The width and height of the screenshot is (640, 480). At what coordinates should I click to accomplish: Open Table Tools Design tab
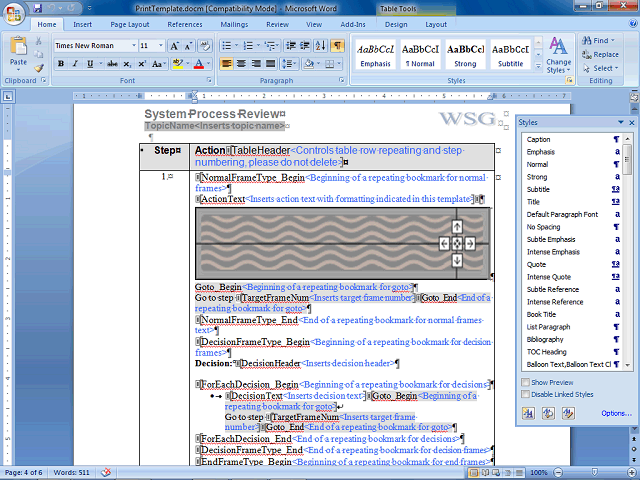(x=396, y=24)
